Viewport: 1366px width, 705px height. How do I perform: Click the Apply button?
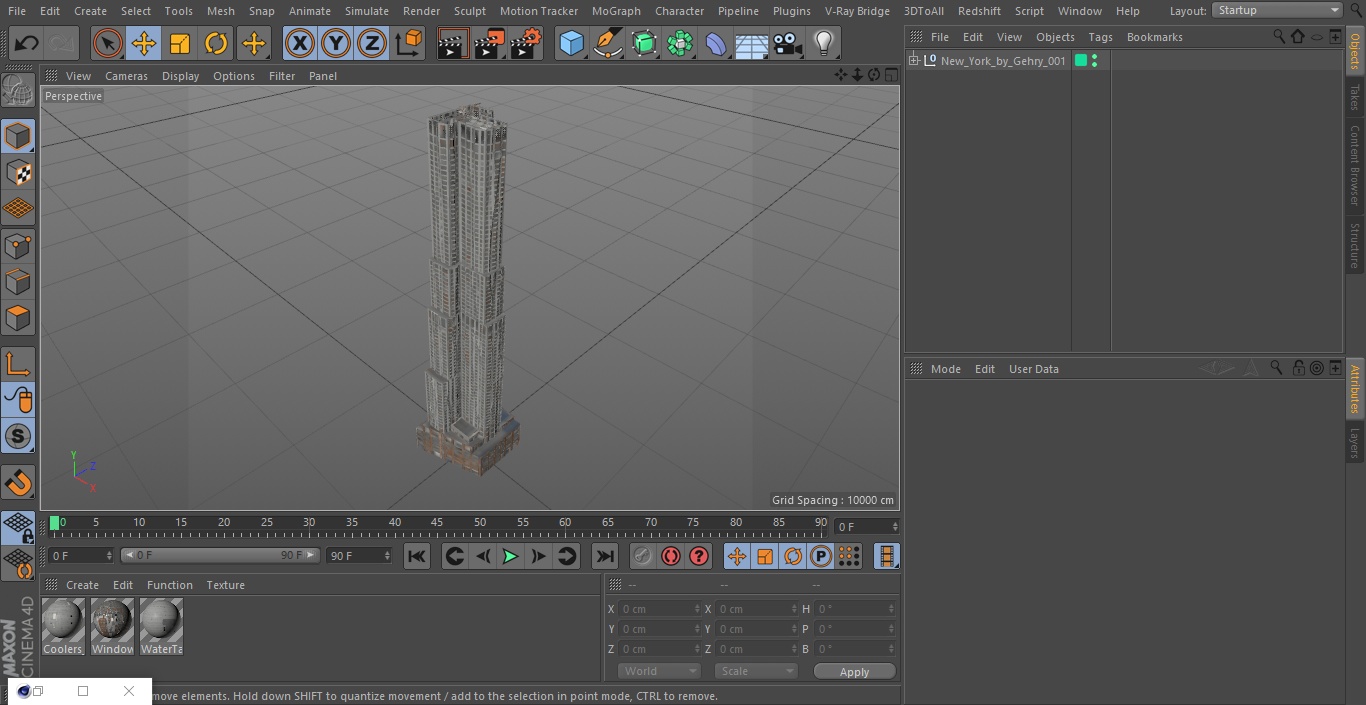tap(854, 671)
